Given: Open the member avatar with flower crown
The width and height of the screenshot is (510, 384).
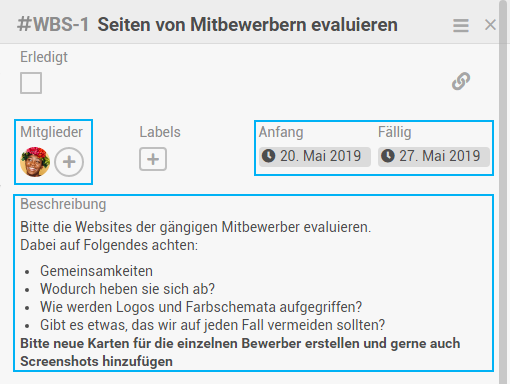Looking at the screenshot, I should 35,162.
